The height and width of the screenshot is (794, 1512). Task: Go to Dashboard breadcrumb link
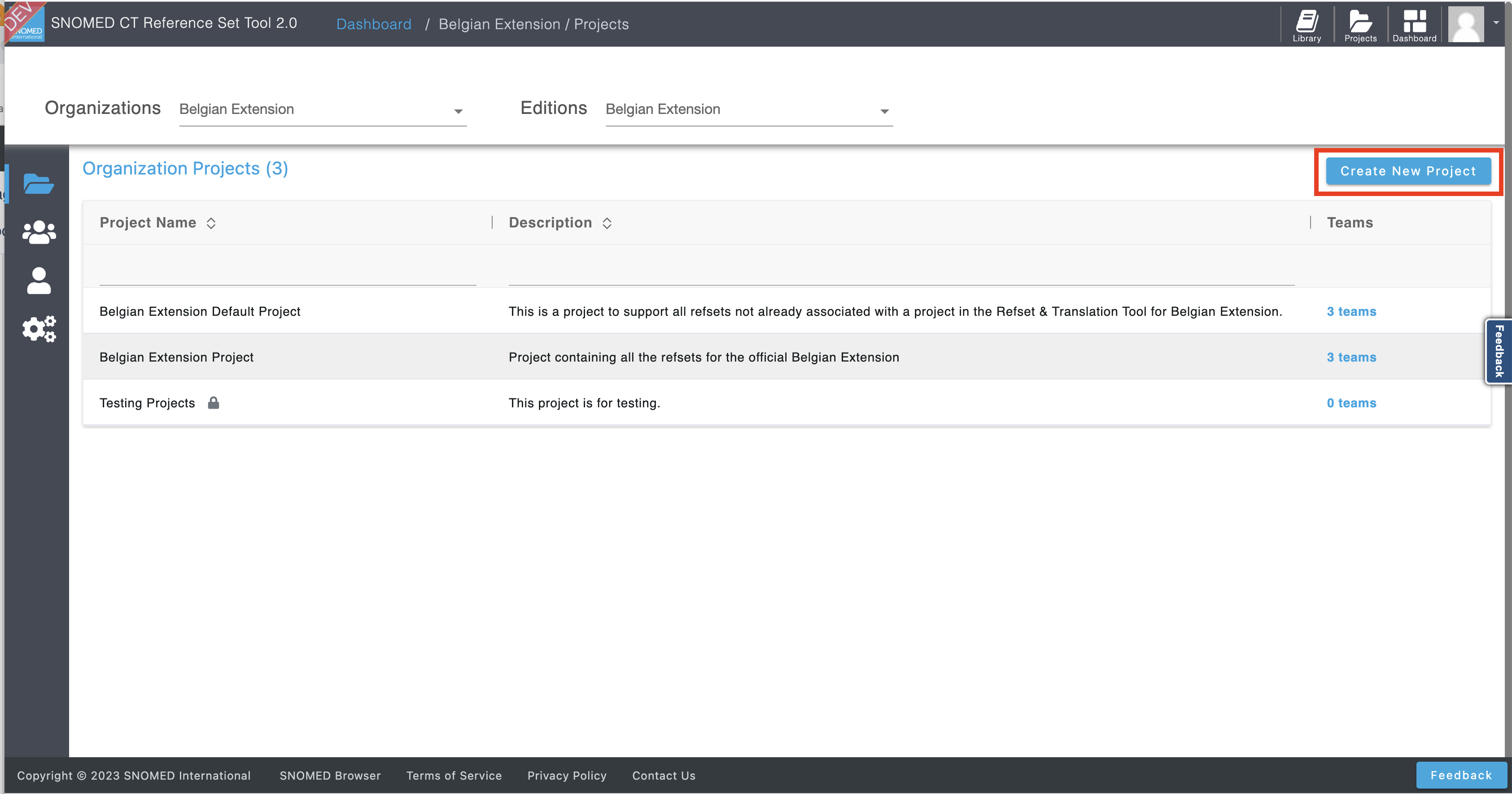[x=374, y=24]
